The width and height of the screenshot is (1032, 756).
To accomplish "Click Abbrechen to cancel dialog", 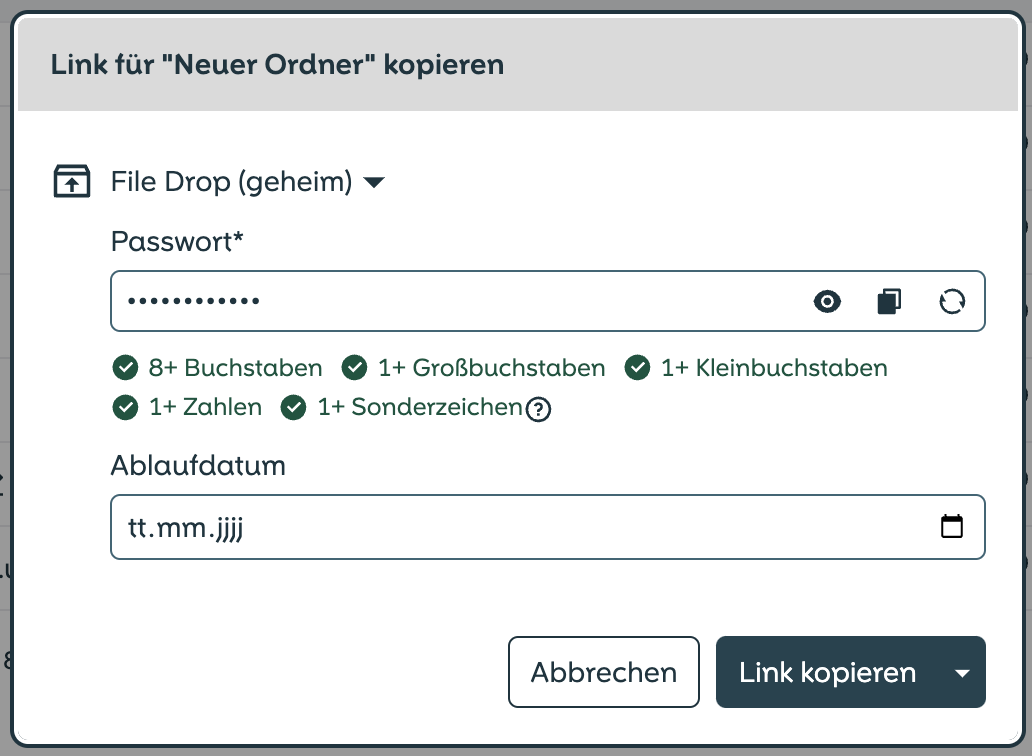I will (604, 672).
